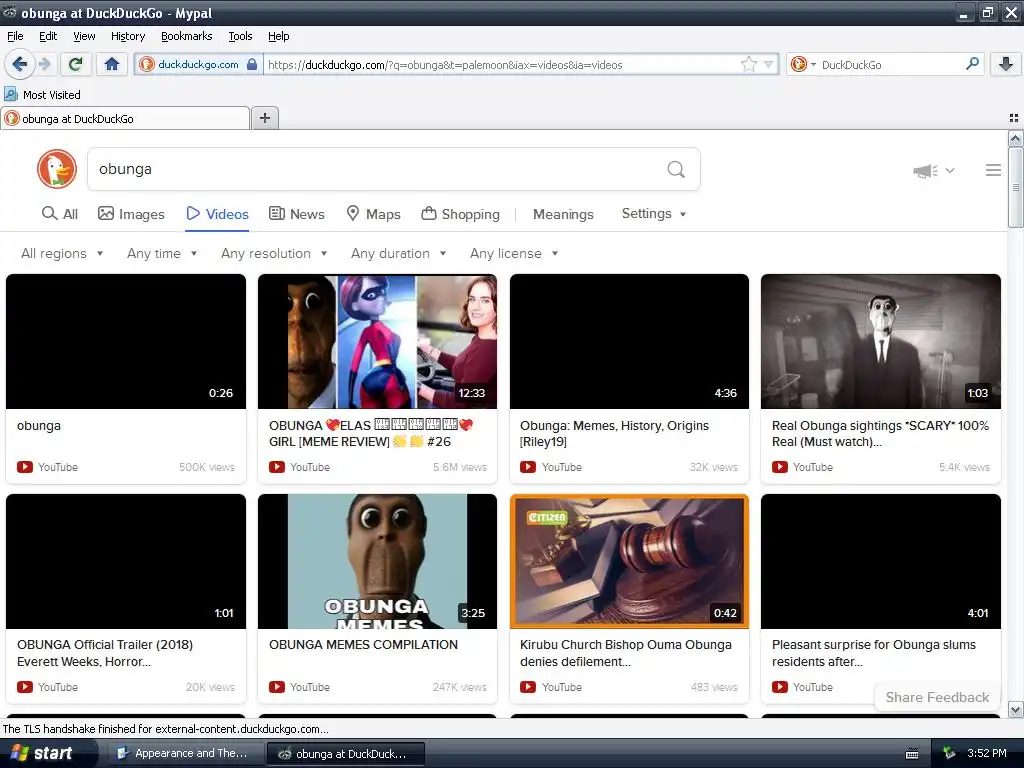The image size is (1024, 768).
Task: Switch to the Shopping tab
Action: 460,214
